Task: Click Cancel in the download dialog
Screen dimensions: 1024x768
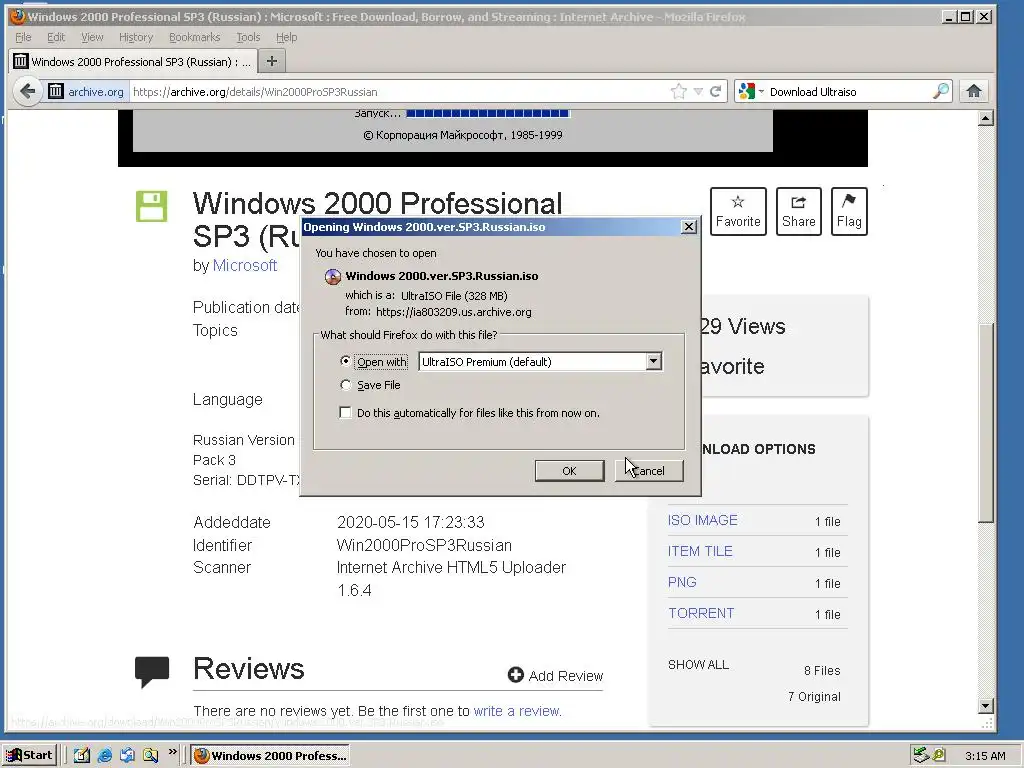Action: 649,471
